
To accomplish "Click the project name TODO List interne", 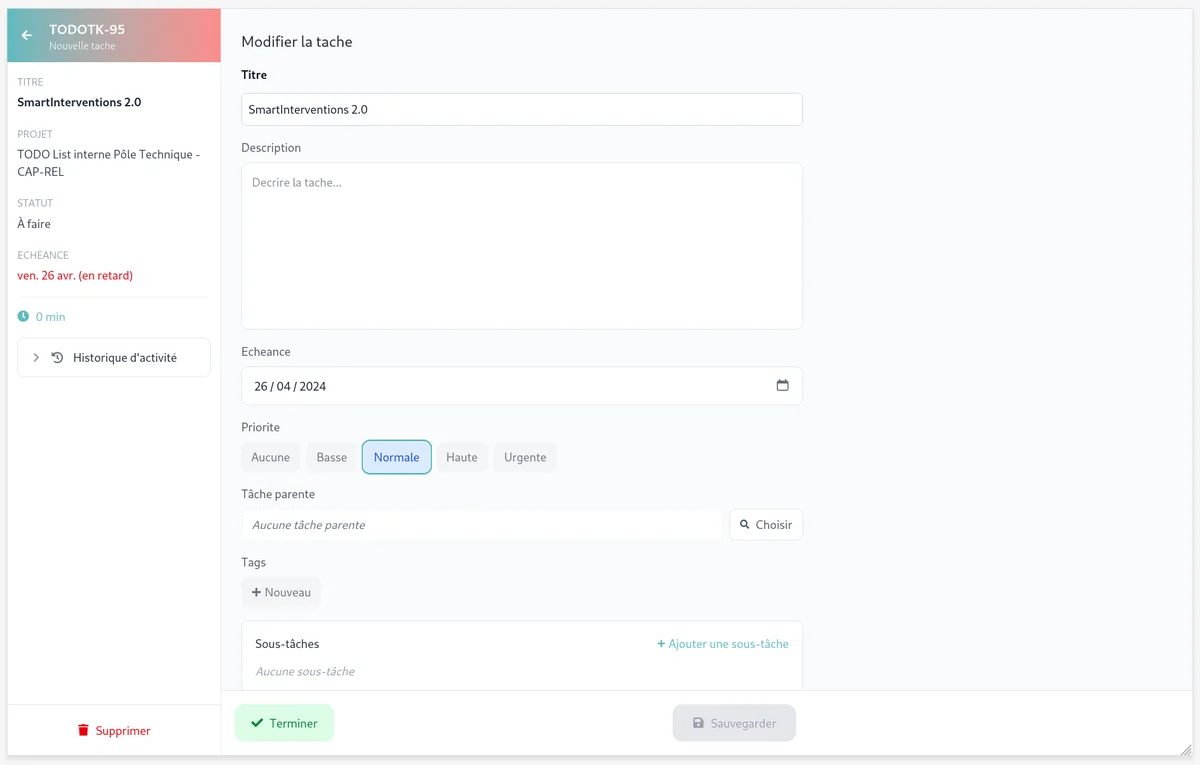I will tap(108, 163).
